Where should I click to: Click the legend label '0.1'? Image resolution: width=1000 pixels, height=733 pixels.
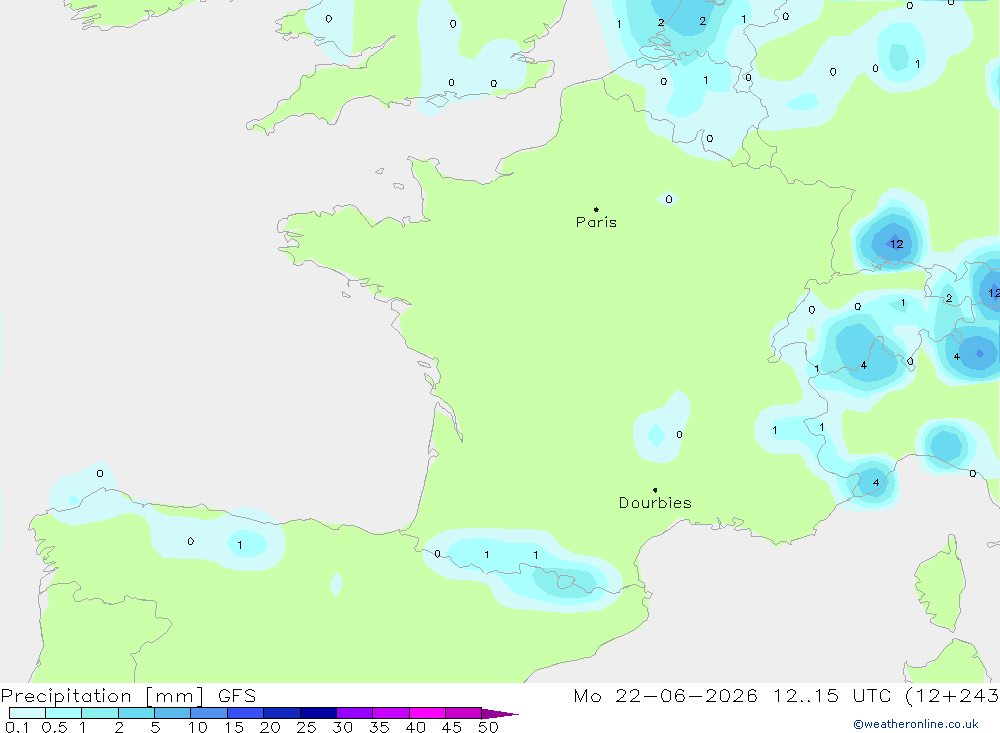click(17, 727)
